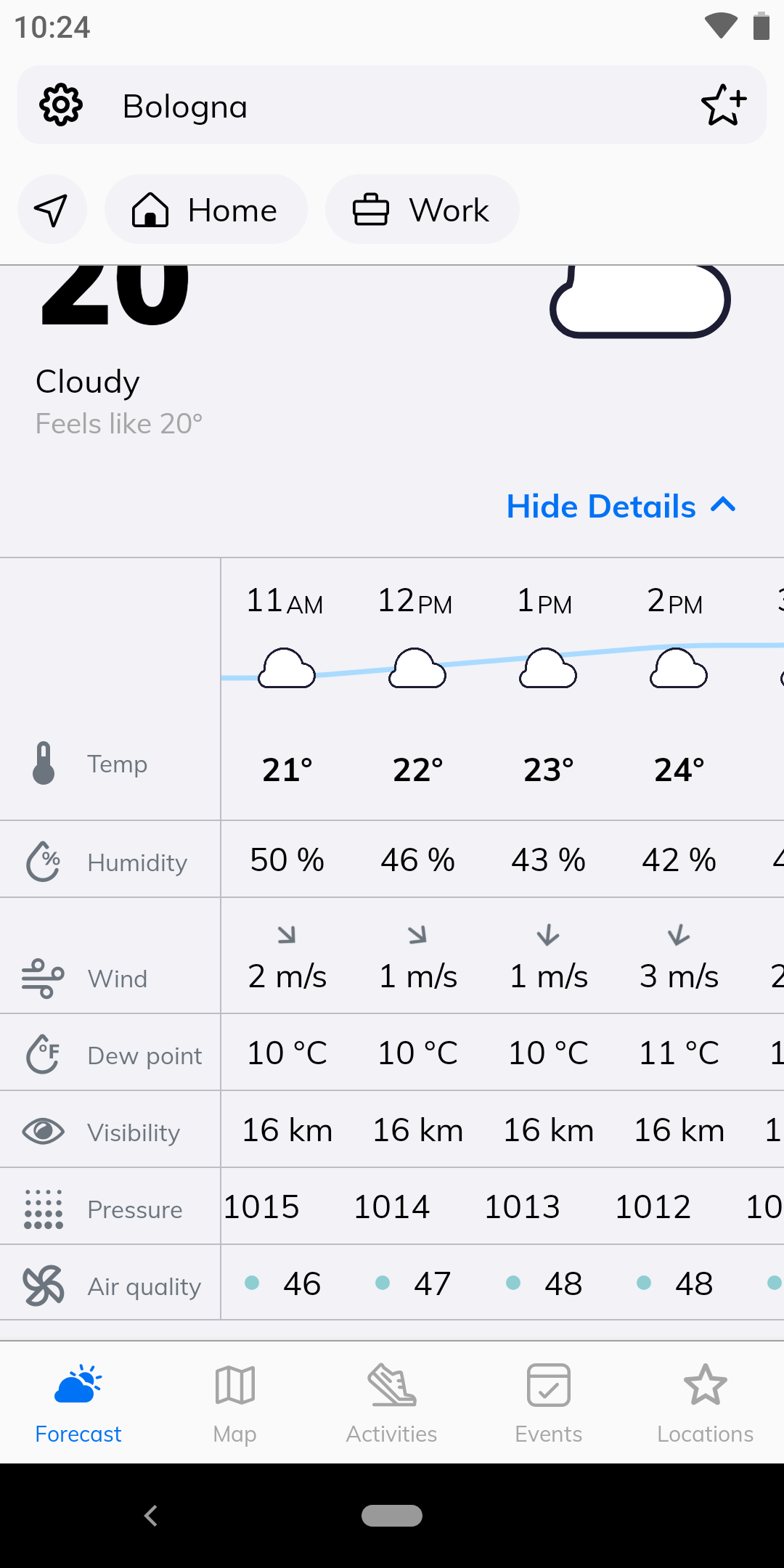This screenshot has width=784, height=1568.
Task: Click the Air quality fan icon
Action: click(x=44, y=1286)
